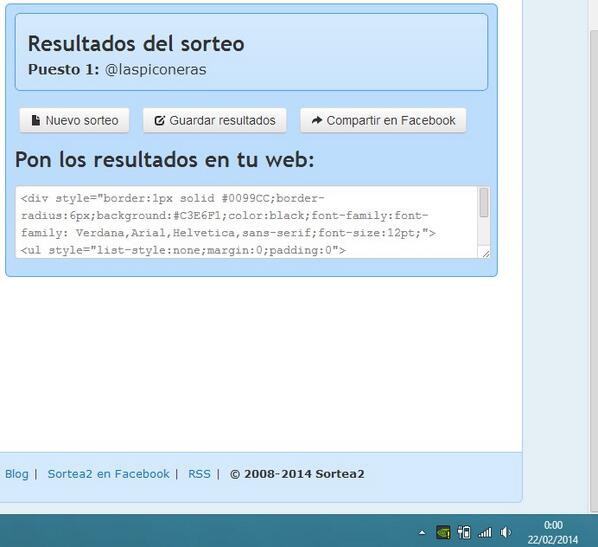This screenshot has height=547, width=598.
Task: Click the embed code textarea scrollbar thumb
Action: [x=484, y=202]
